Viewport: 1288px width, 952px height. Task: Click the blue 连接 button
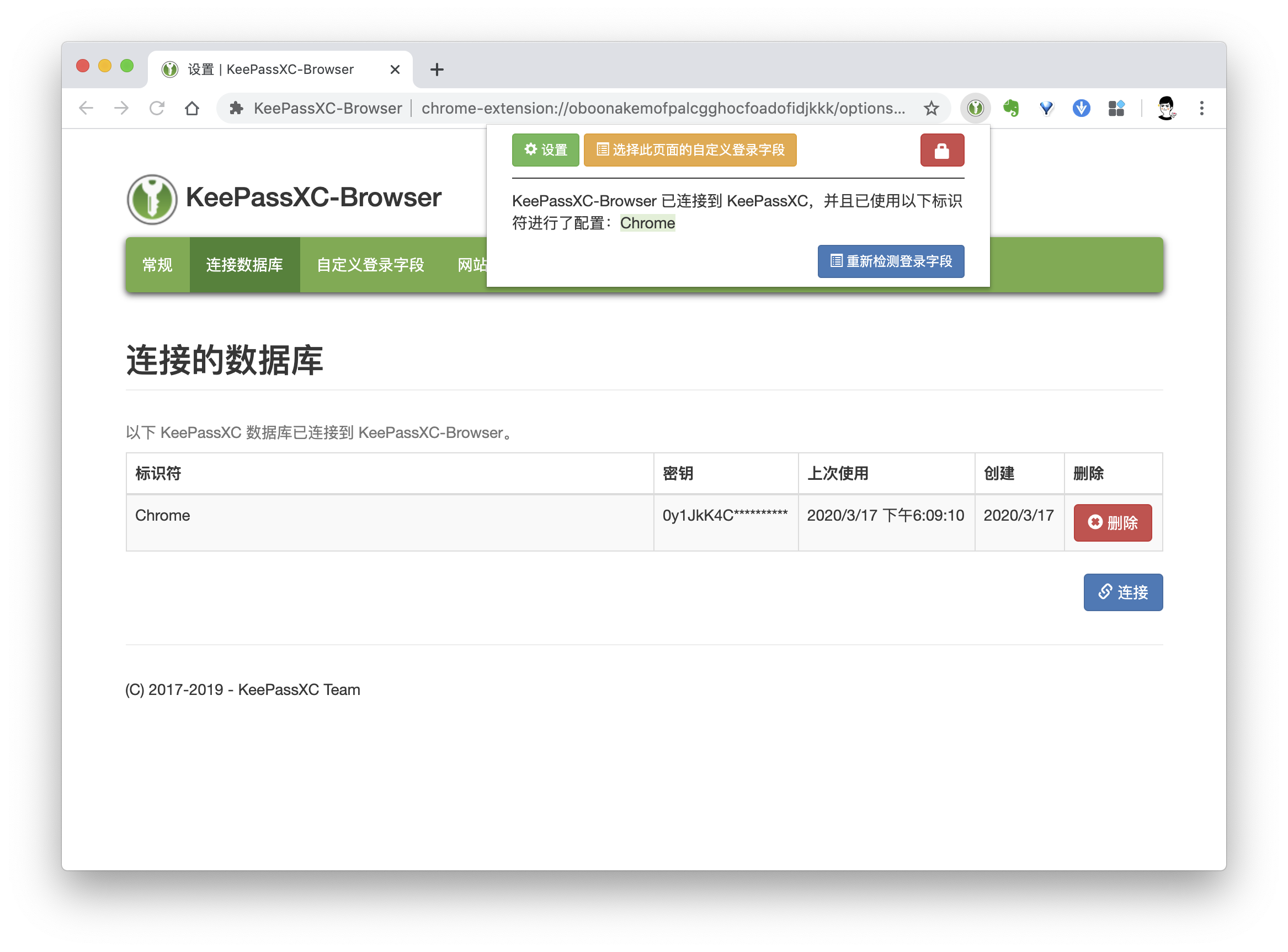tap(1122, 592)
